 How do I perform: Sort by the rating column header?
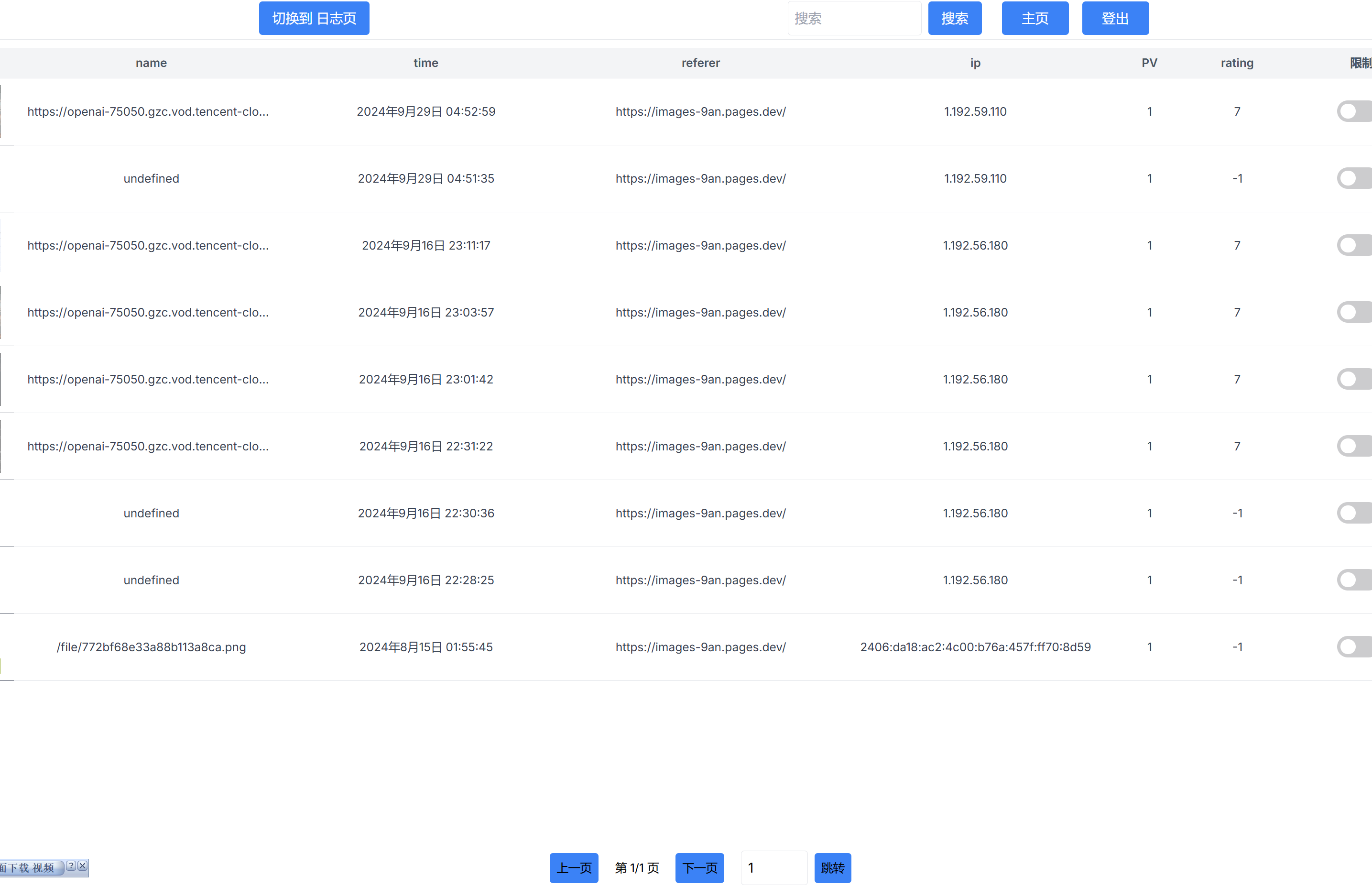click(1237, 63)
